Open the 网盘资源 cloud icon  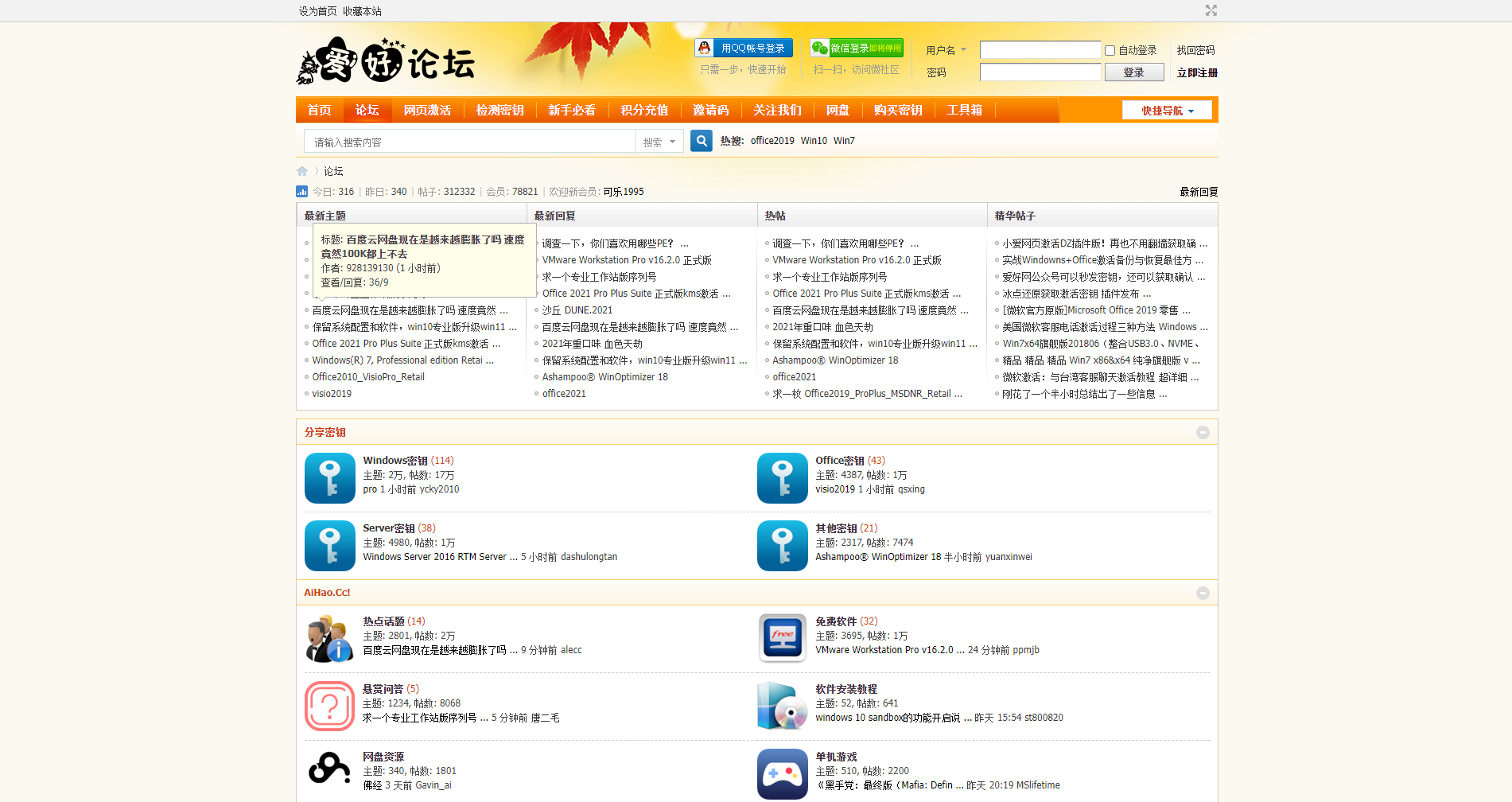point(330,770)
